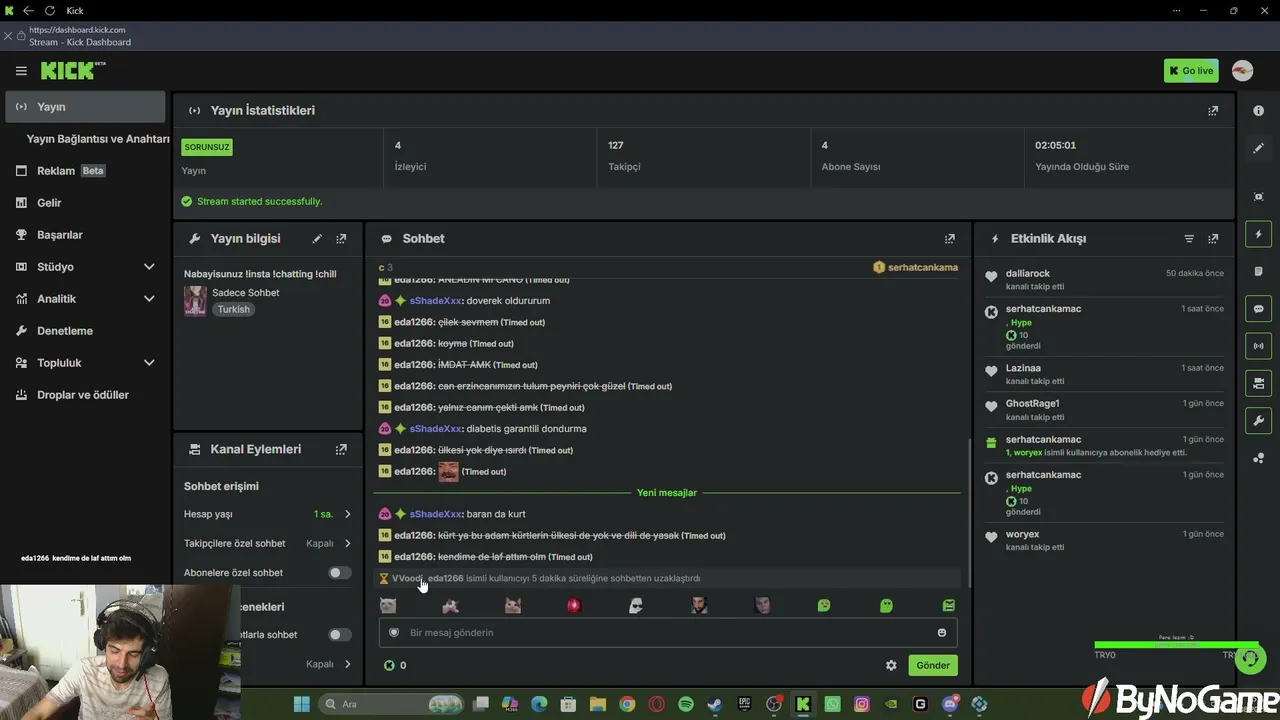Screen dimensions: 1280x720
Task: Open the emoji picker in message box
Action: tap(942, 632)
